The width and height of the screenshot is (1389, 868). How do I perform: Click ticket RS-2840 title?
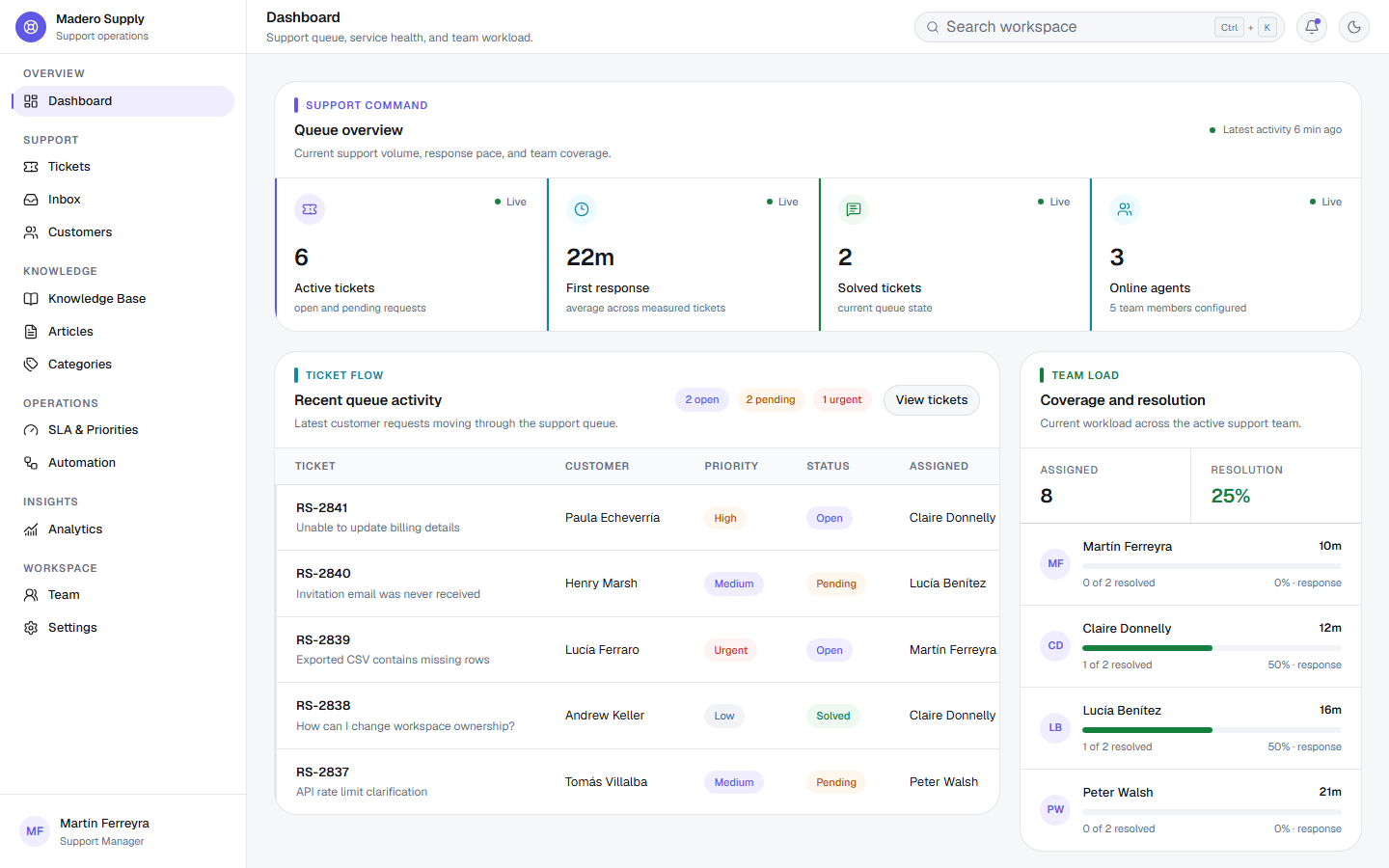[323, 574]
